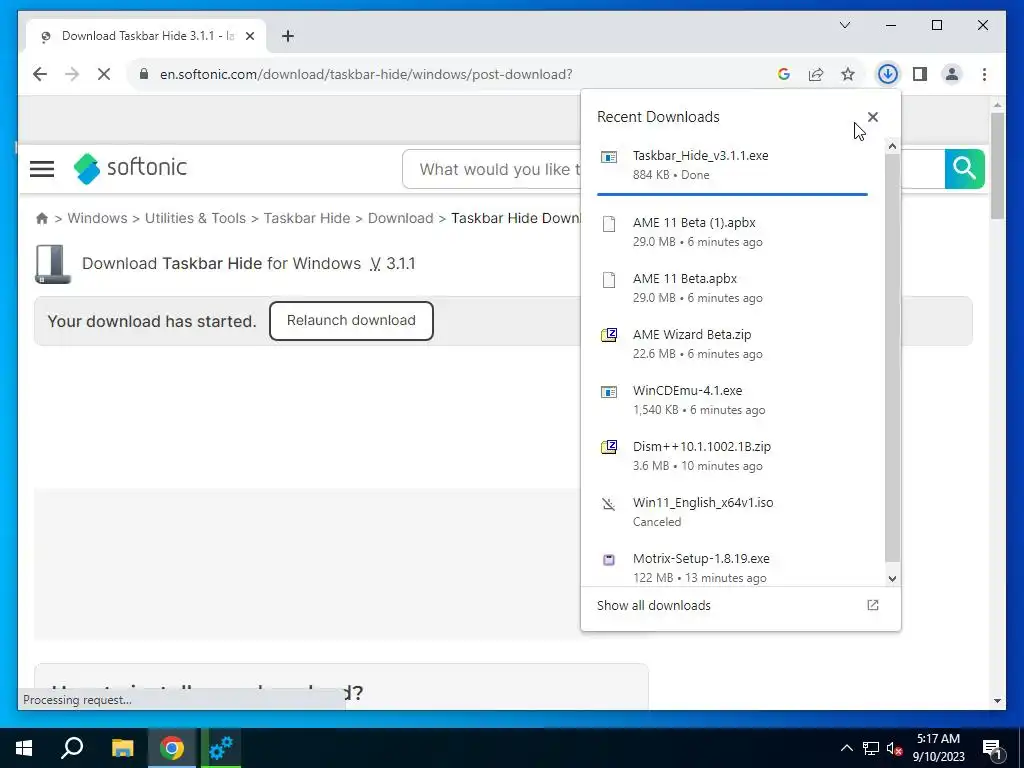Click the canceled download icon for Win11 ISO
Screen dimensions: 1024x768
tap(609, 504)
